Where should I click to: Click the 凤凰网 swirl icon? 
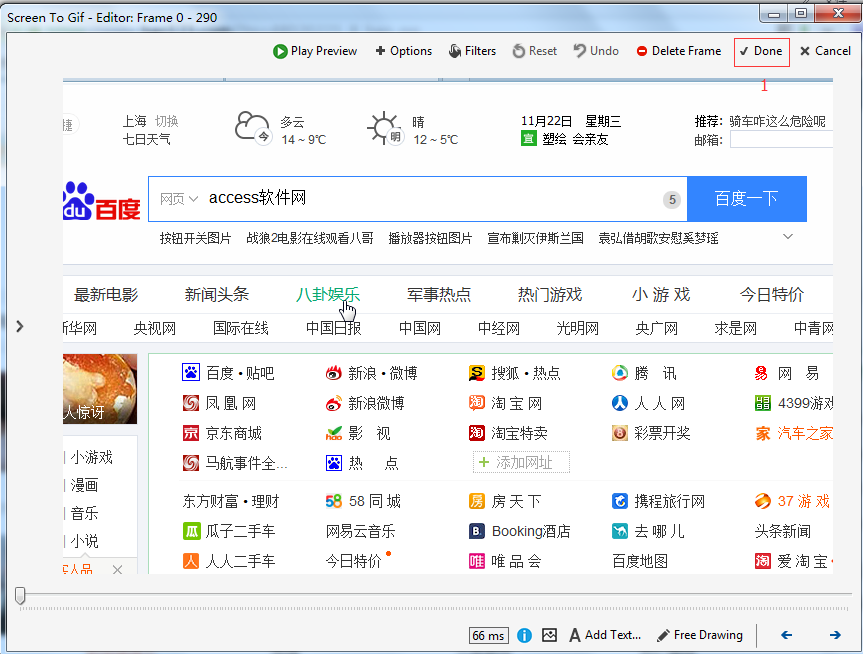(x=191, y=403)
